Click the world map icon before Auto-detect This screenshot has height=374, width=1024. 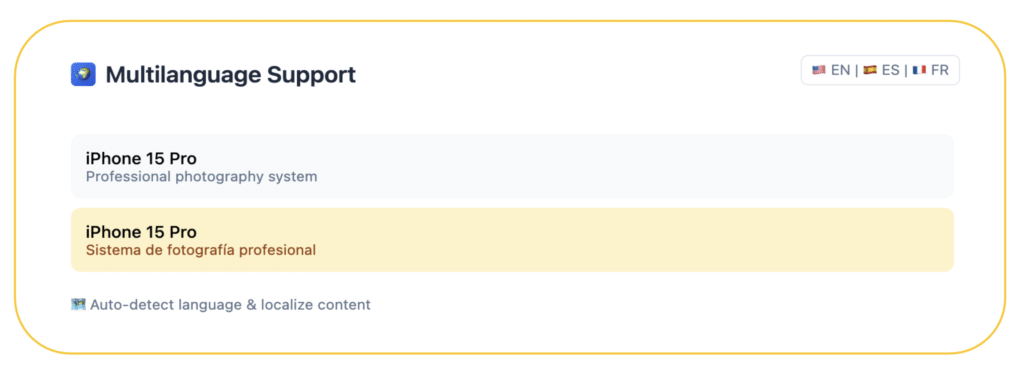pos(78,304)
